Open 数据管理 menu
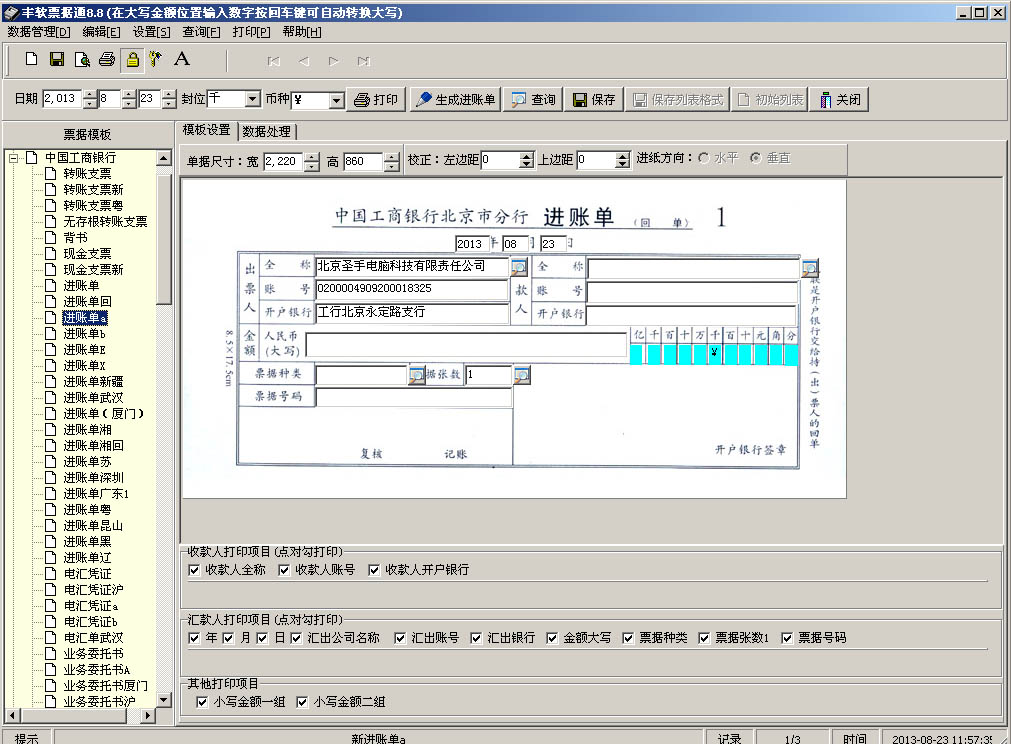 click(39, 32)
